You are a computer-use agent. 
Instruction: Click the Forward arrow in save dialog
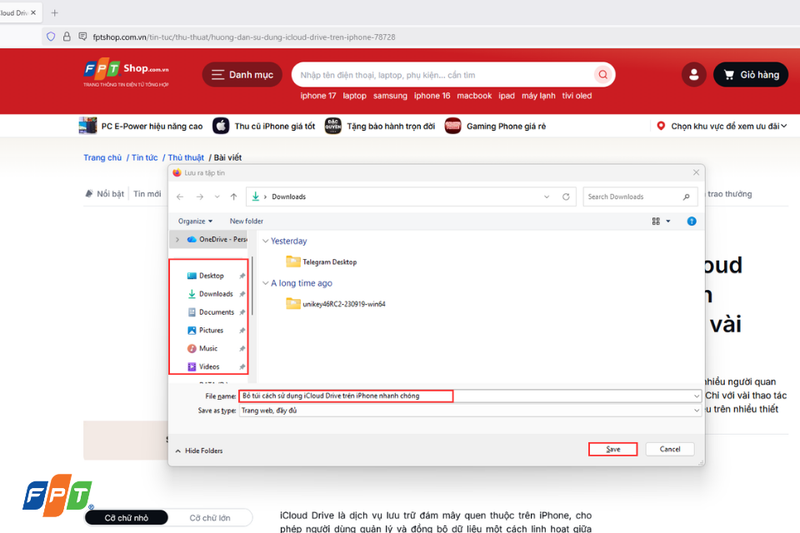[x=199, y=196]
